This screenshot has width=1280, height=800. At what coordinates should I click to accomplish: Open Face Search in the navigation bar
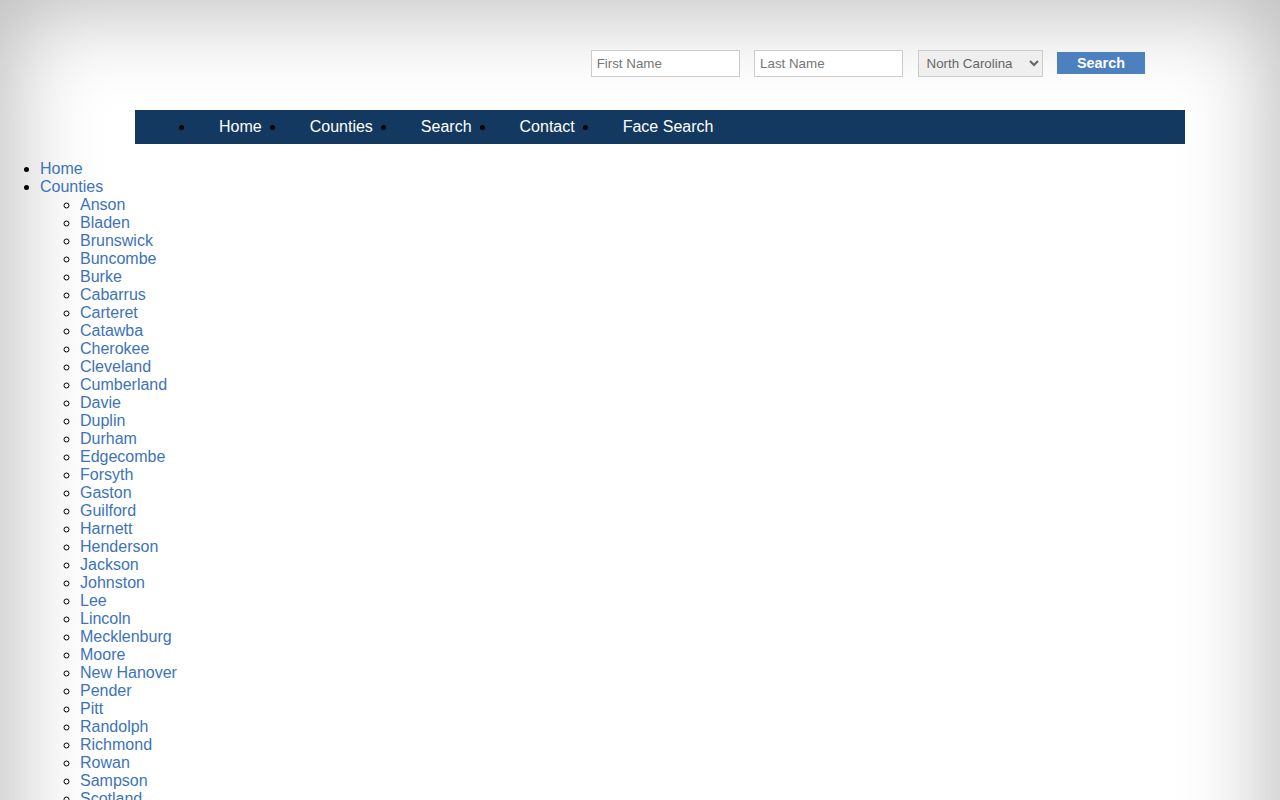(x=668, y=126)
